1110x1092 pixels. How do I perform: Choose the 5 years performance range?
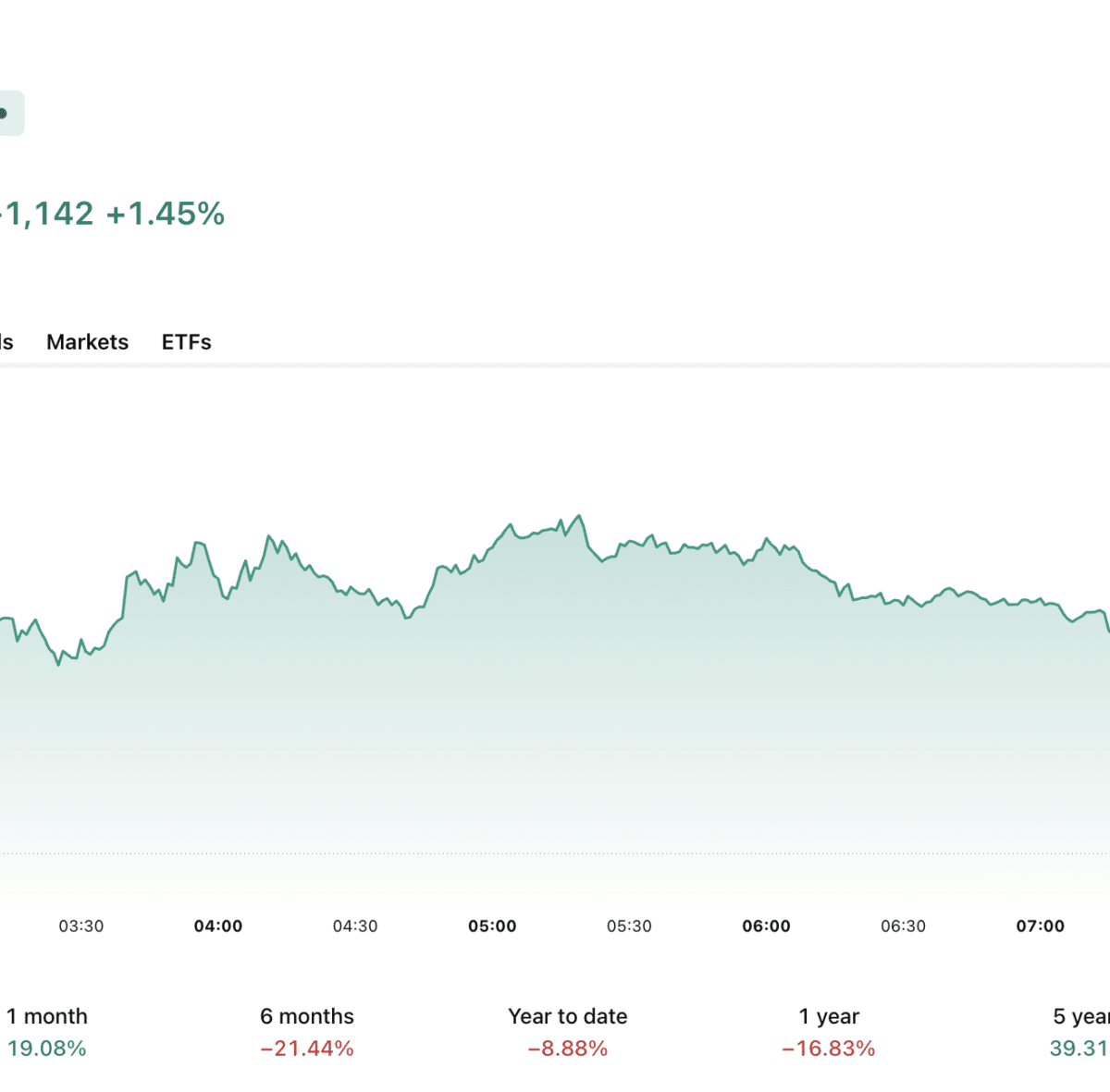1080,1032
